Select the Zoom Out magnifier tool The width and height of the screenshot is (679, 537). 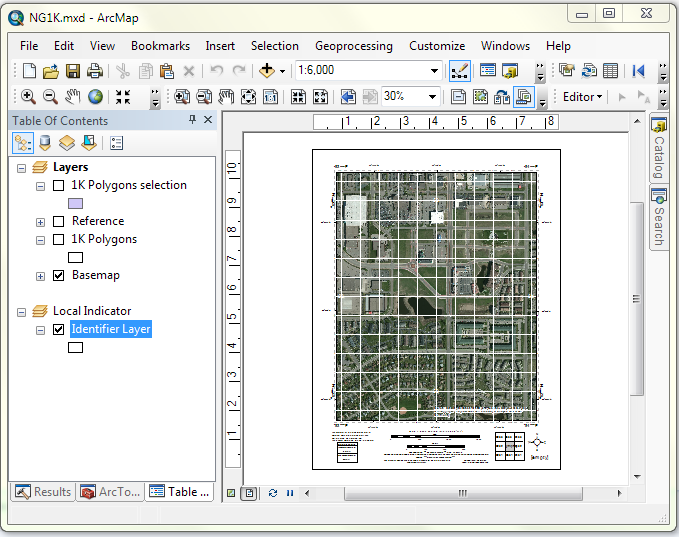(50, 97)
